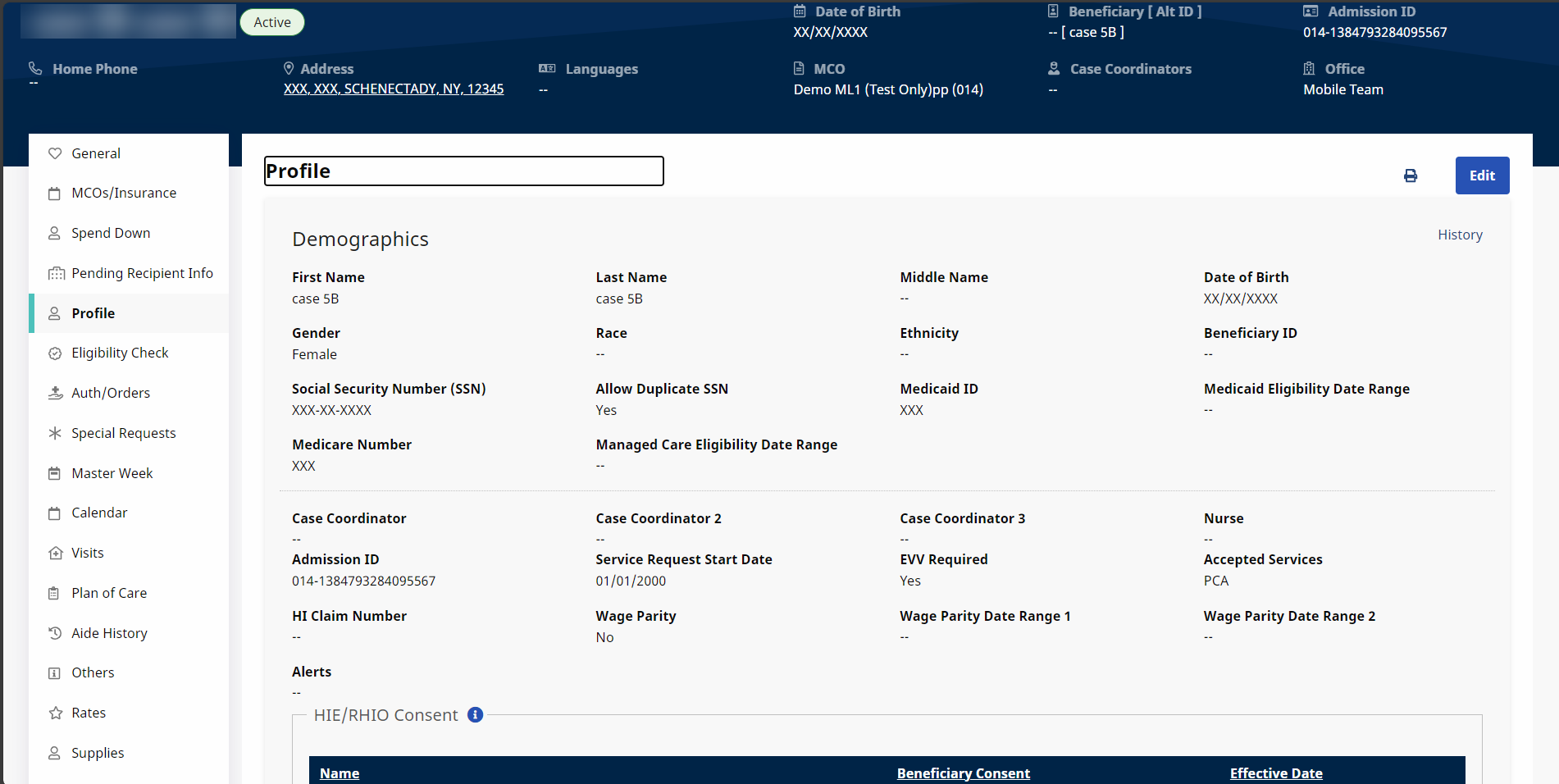Viewport: 1559px width, 784px height.
Task: Open Demographics History link
Action: point(1460,235)
